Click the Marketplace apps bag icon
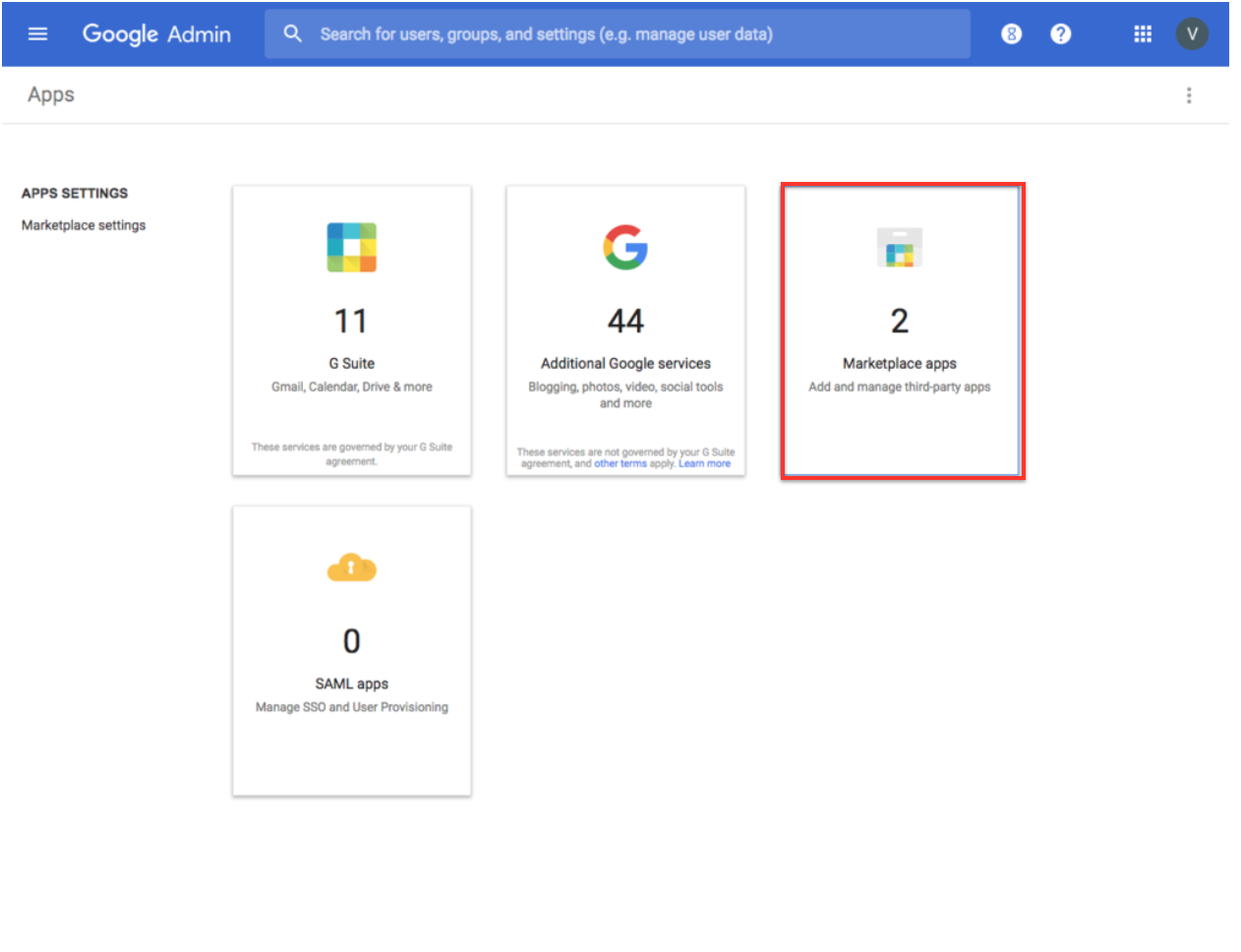This screenshot has width=1241, height=952. click(900, 248)
